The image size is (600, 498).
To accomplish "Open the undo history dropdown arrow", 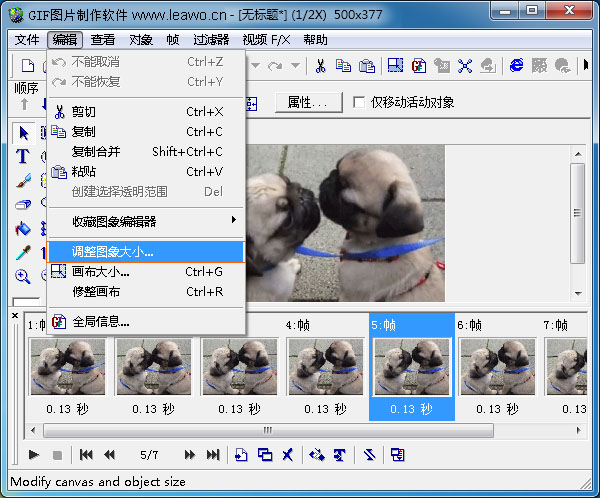I will [256, 65].
